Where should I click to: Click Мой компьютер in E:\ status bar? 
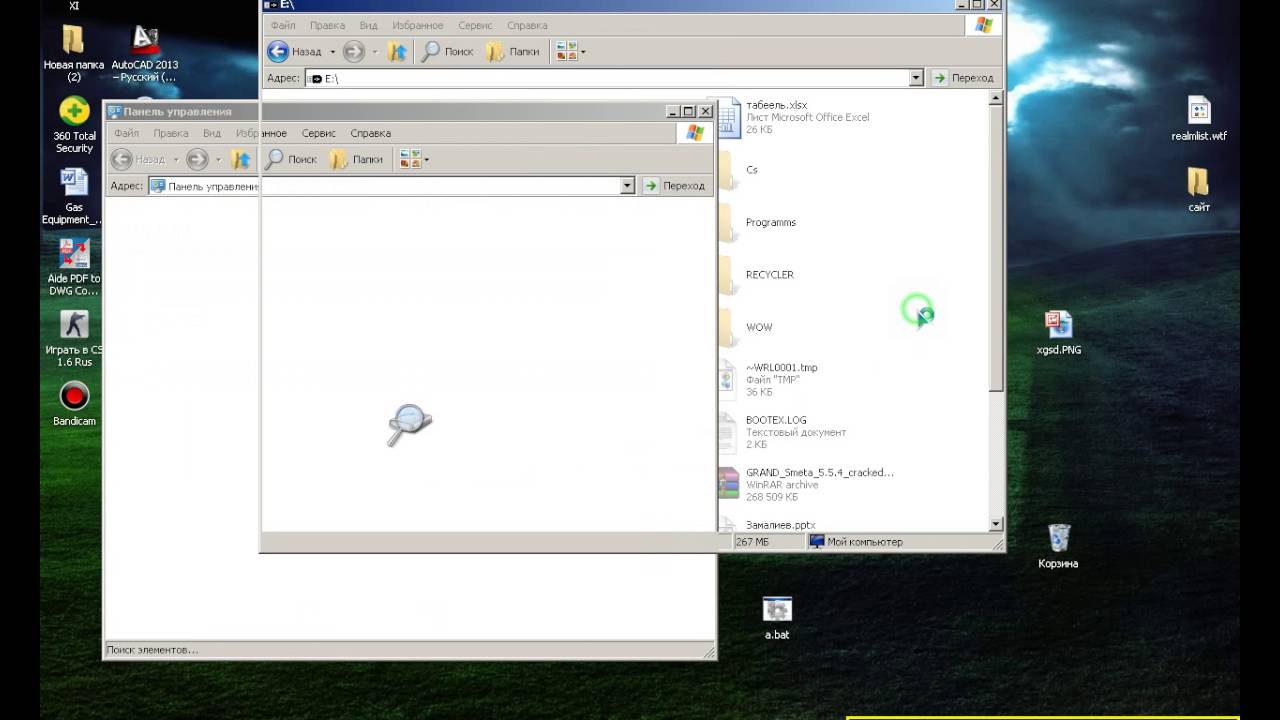(856, 542)
